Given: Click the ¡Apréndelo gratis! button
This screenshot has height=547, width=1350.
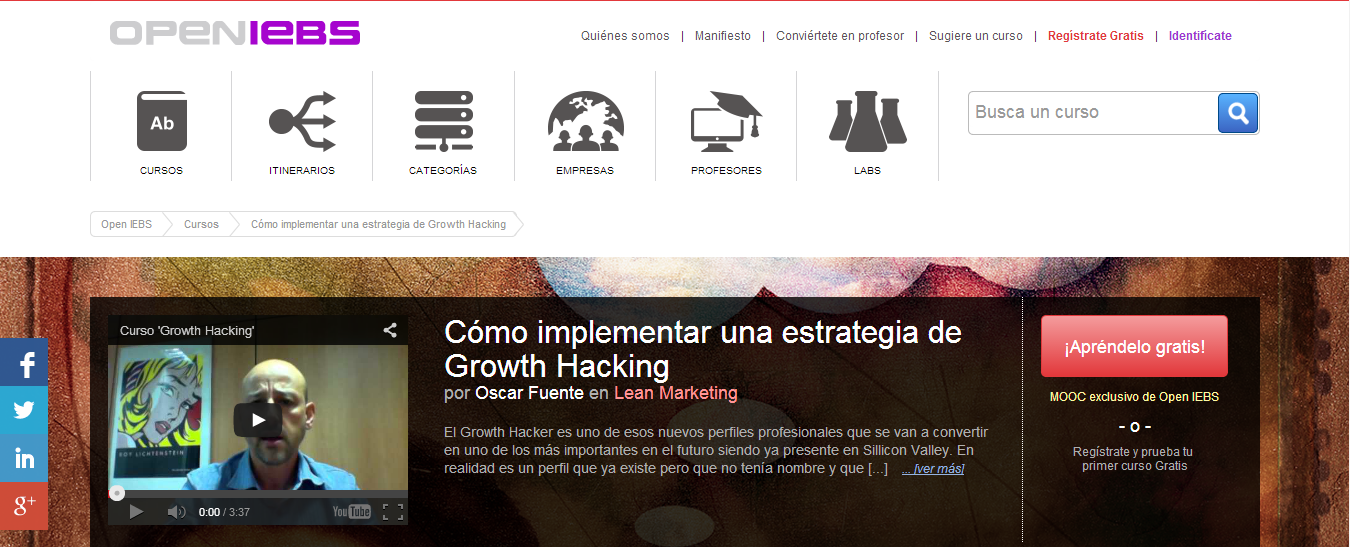Looking at the screenshot, I should pos(1134,347).
